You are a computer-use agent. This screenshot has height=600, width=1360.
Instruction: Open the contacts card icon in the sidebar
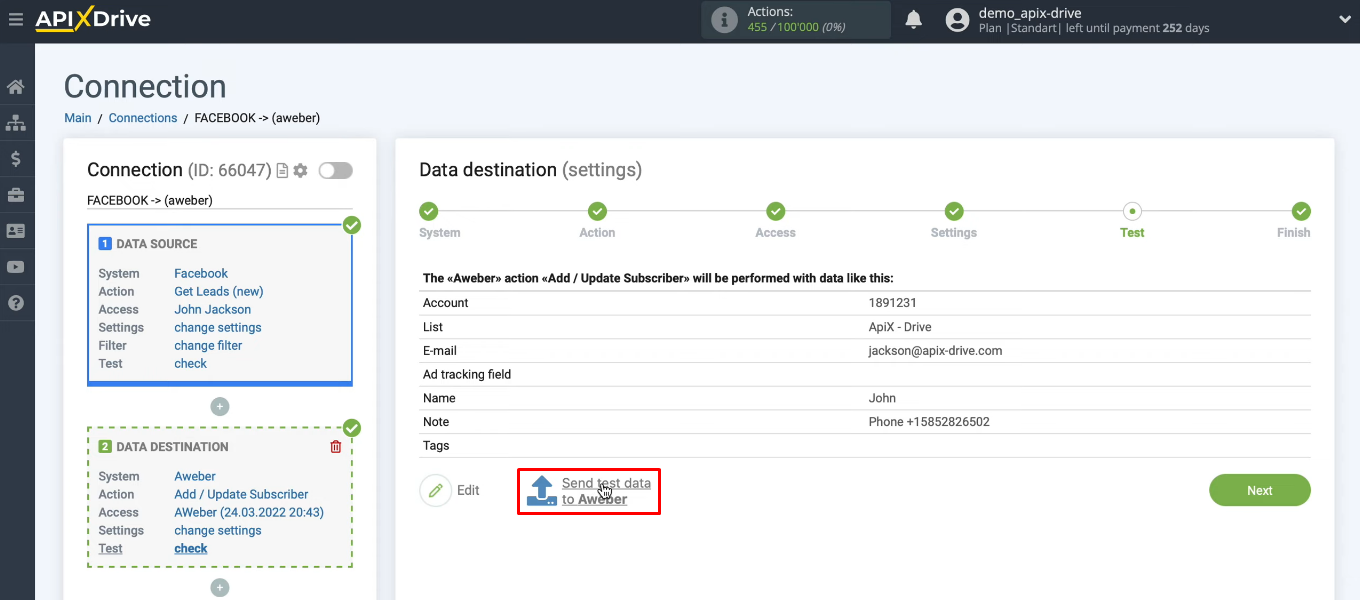(16, 230)
